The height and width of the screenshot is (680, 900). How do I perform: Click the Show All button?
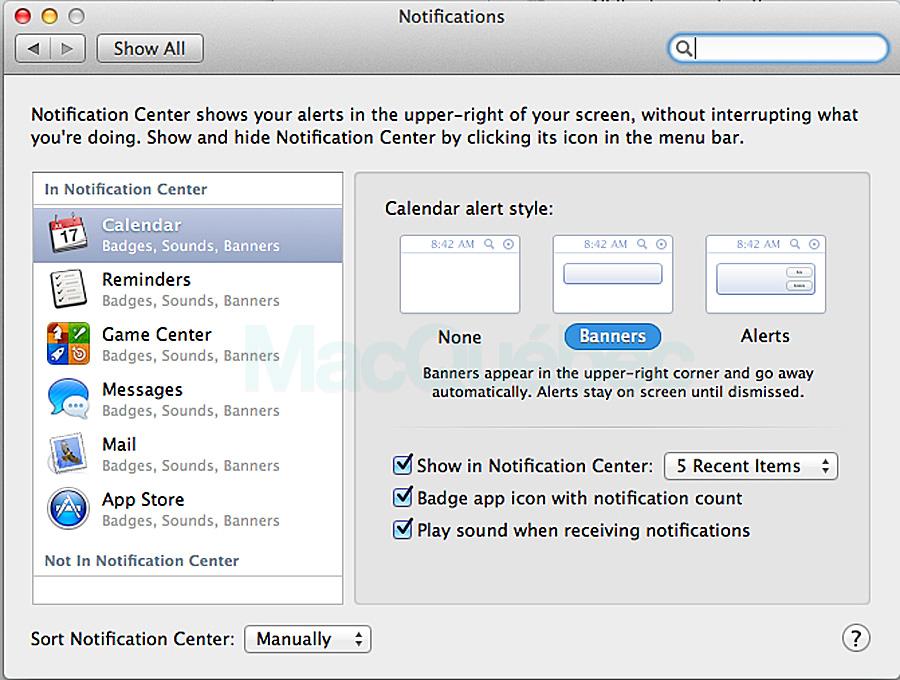click(149, 48)
